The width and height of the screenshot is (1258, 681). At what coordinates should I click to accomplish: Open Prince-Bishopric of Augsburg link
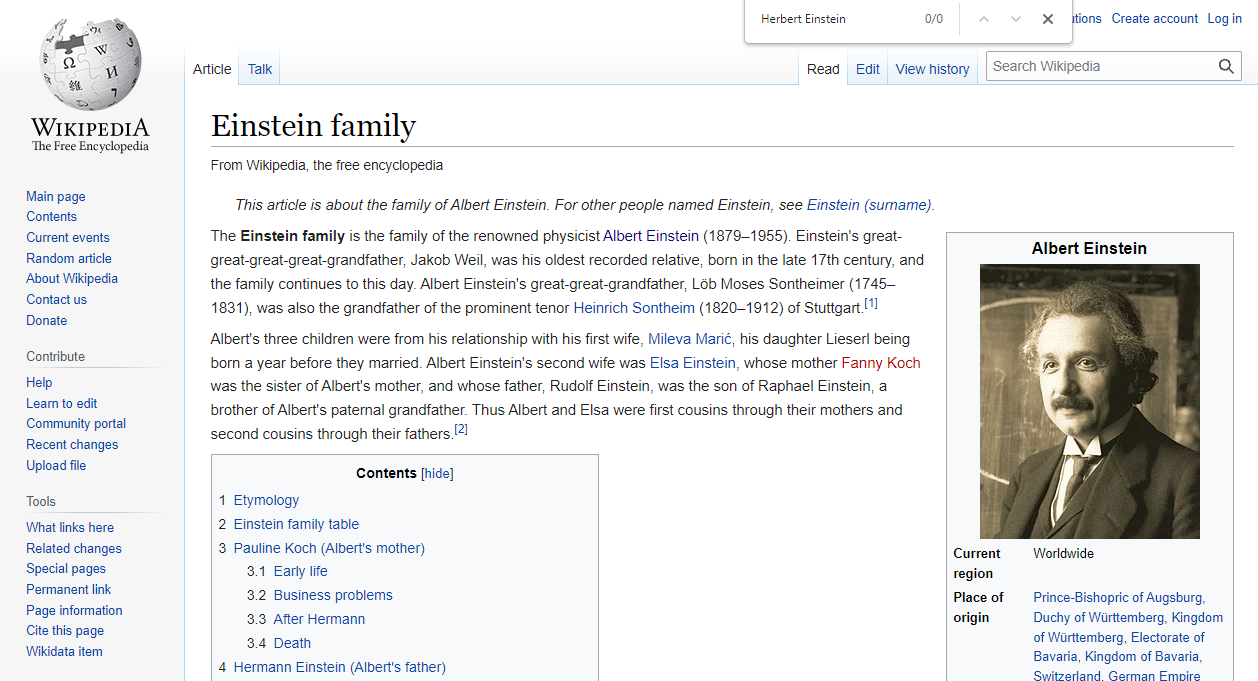(x=1118, y=597)
